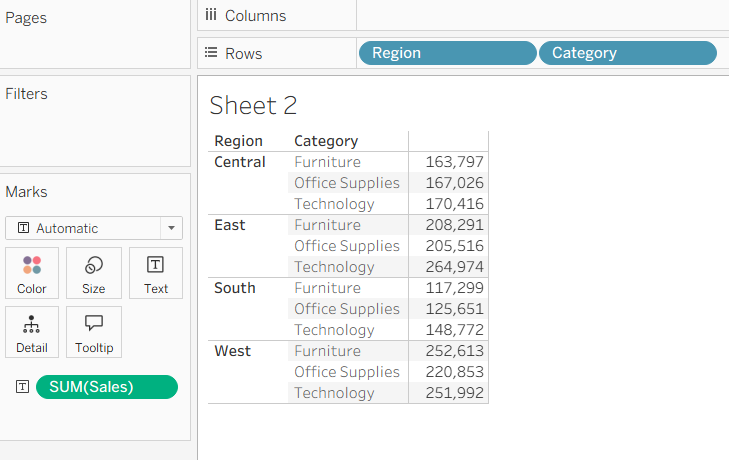Click the Region column header
Screen dimensions: 729x460
238,141
